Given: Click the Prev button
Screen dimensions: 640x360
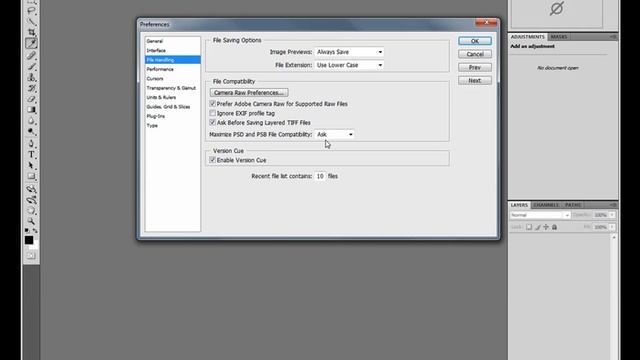Looking at the screenshot, I should (475, 67).
